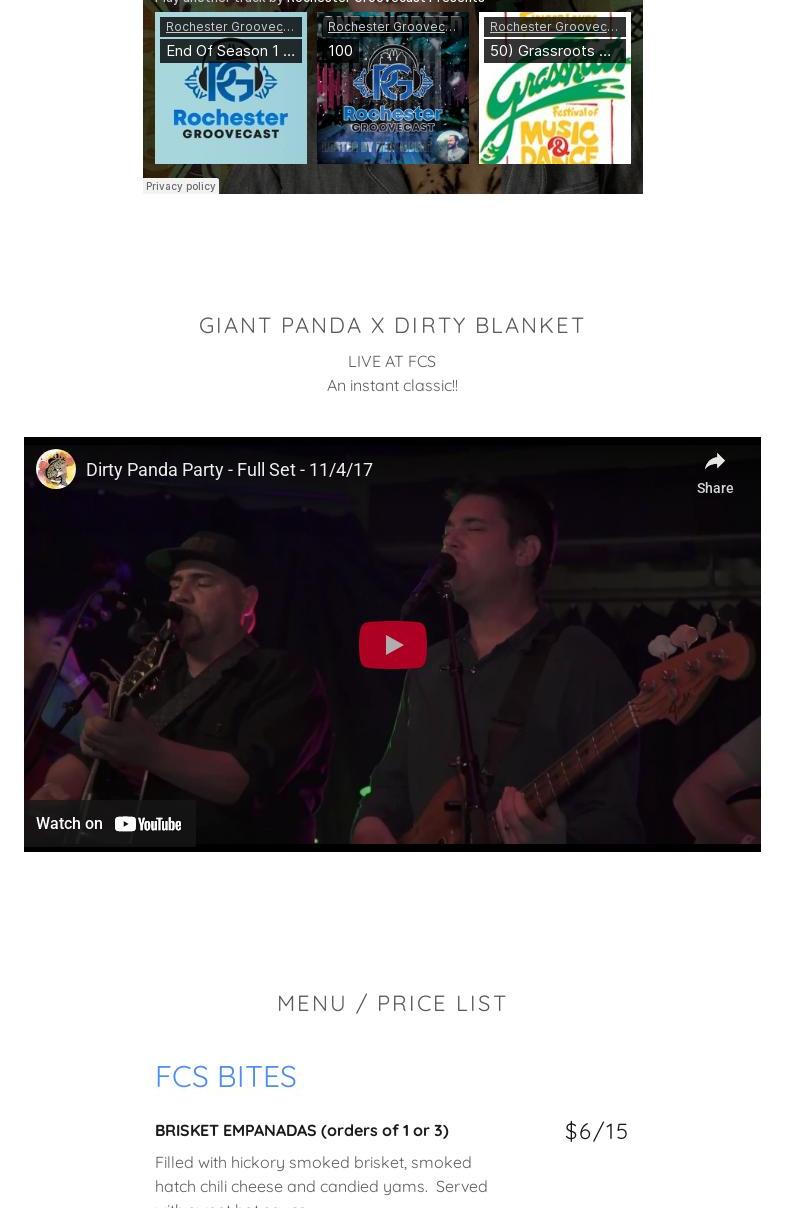Click the $6/15 price text
The image size is (785, 1208).
(x=596, y=1131)
